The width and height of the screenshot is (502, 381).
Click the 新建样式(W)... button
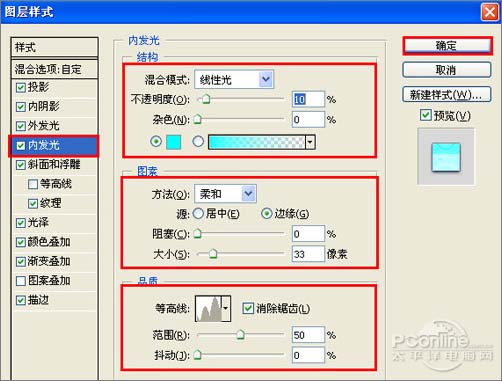(447, 95)
